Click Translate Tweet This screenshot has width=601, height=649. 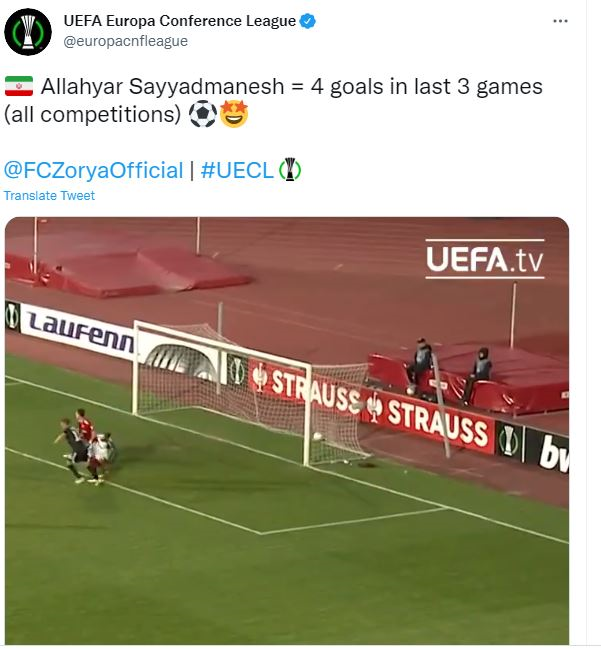[49, 195]
